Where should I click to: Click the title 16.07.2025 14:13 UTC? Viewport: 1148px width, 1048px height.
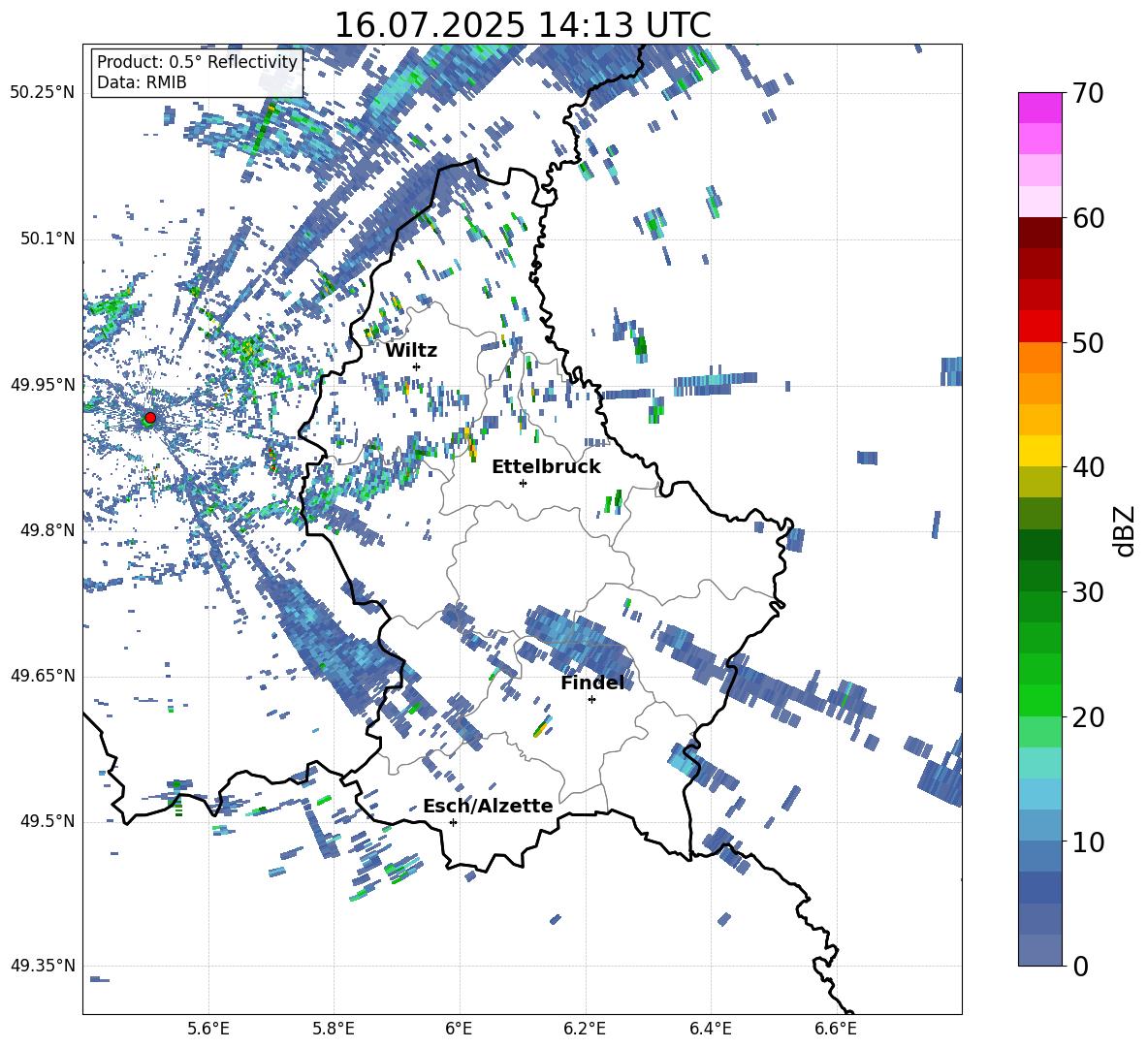coord(523,25)
